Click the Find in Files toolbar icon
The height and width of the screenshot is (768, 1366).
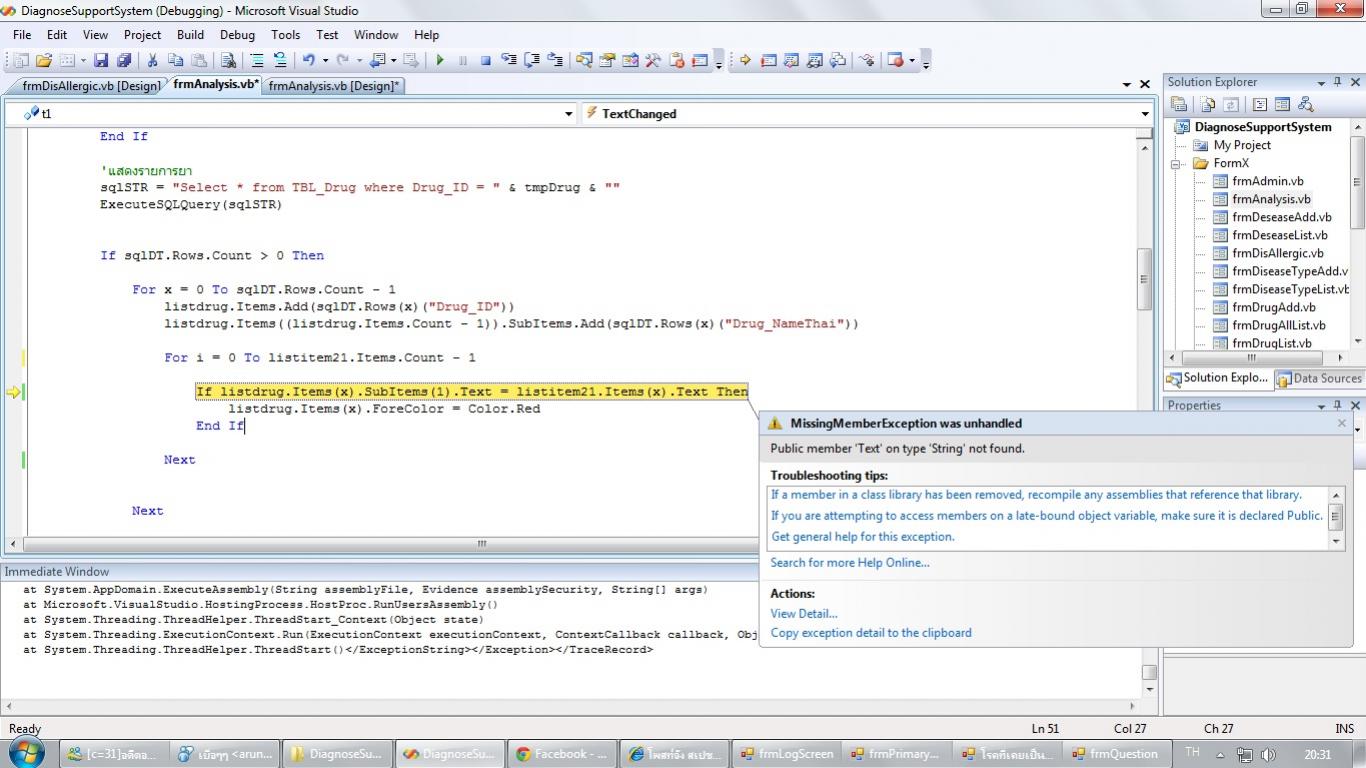(228, 61)
